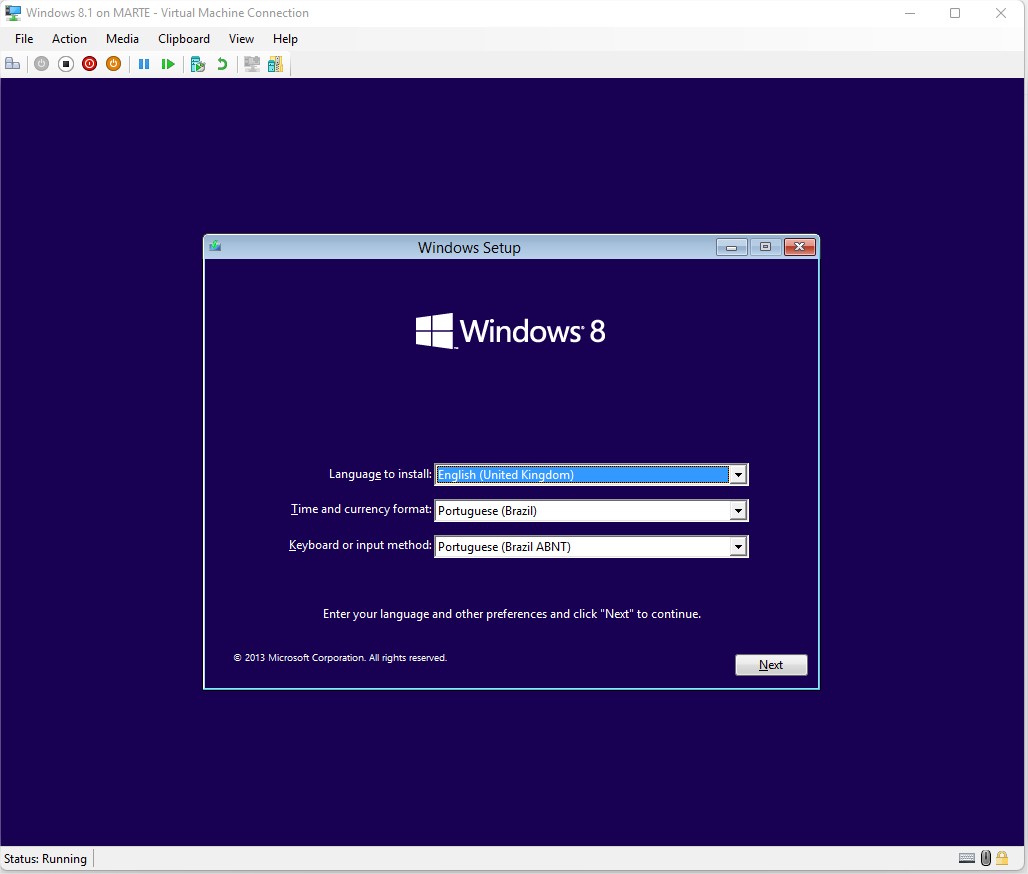Open the Help menu
This screenshot has width=1028, height=874.
285,39
